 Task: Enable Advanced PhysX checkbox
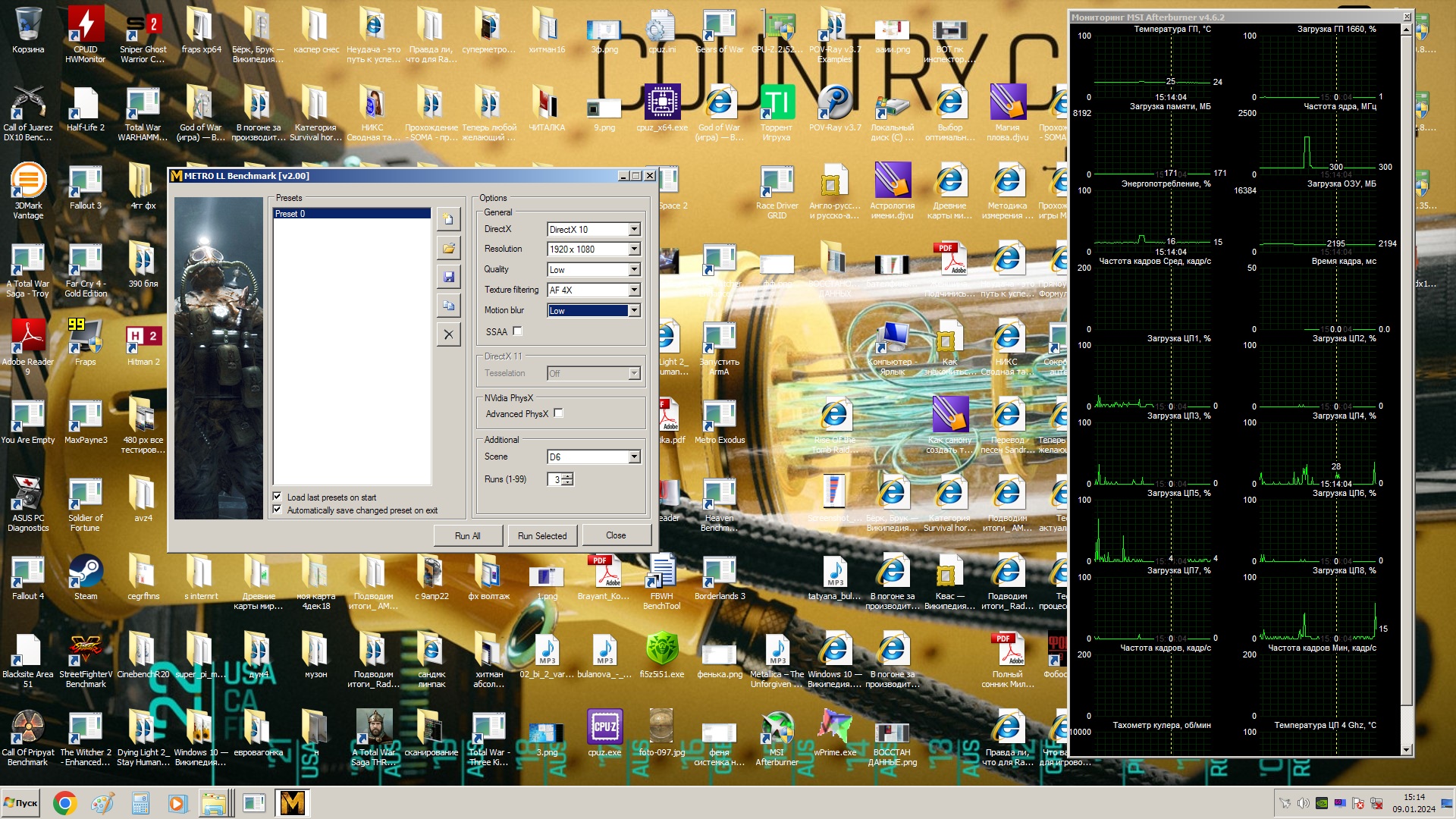559,413
